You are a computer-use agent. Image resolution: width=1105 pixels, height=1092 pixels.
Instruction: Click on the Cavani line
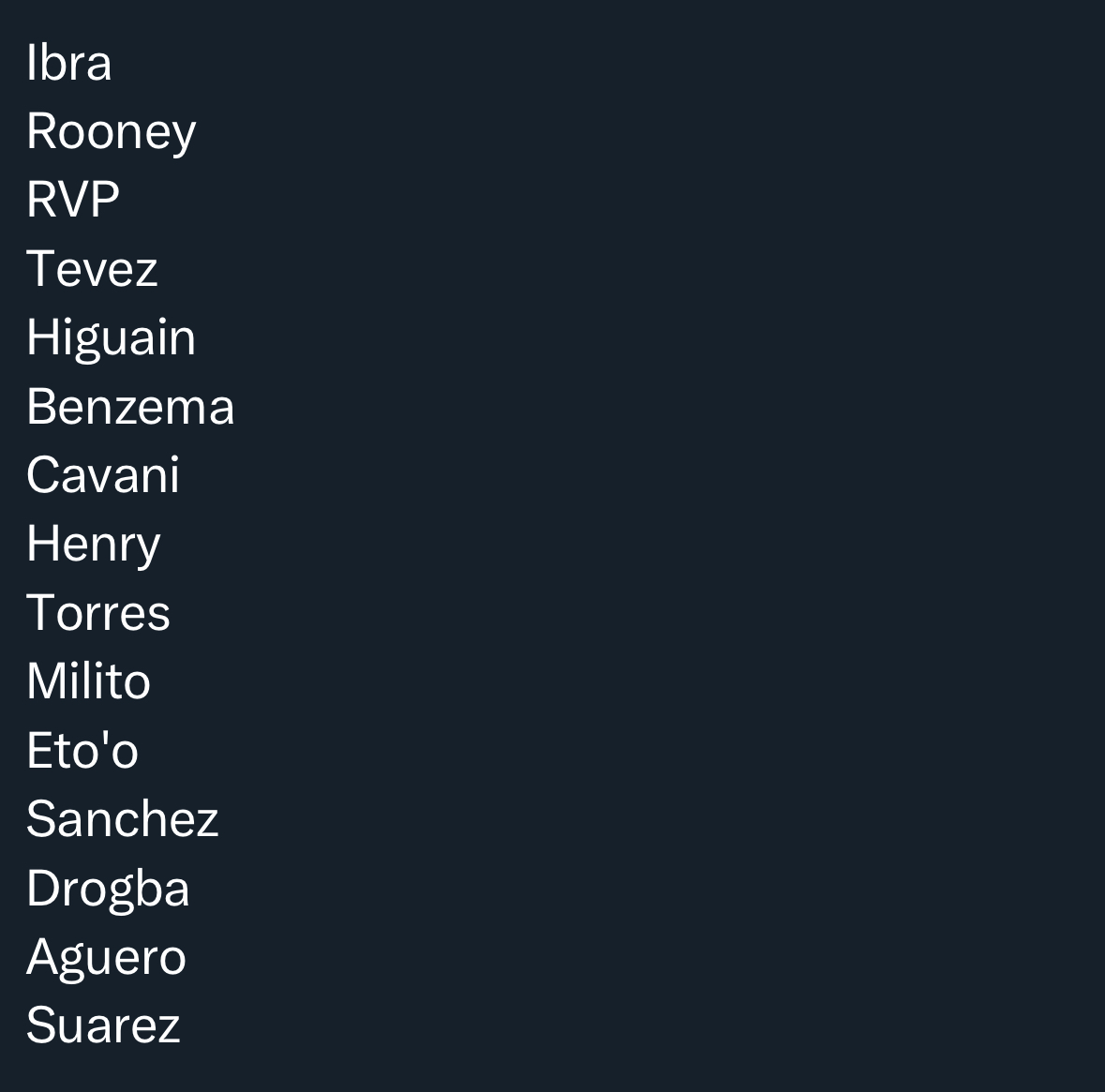tap(103, 474)
